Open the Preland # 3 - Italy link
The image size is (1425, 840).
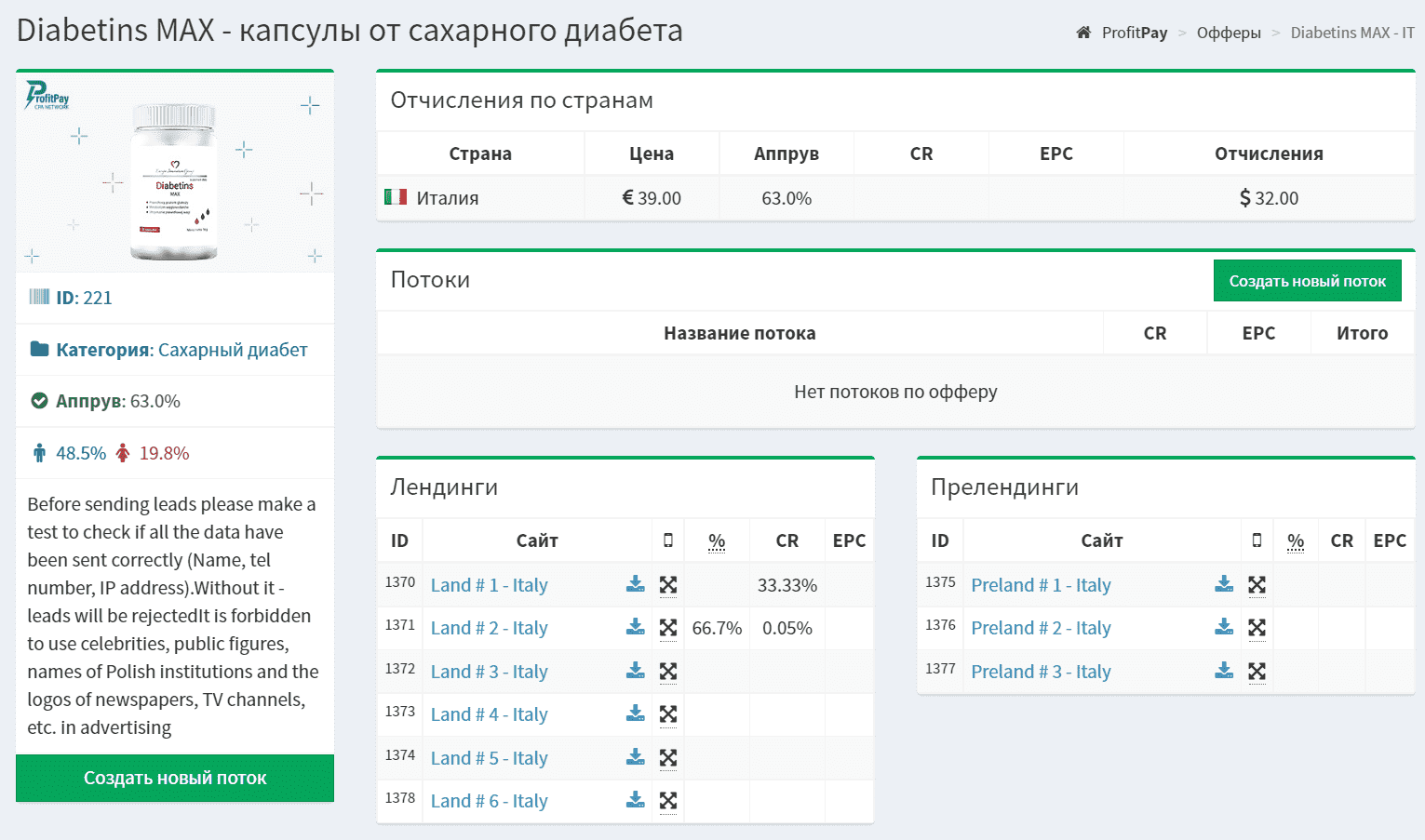pyautogui.click(x=1041, y=672)
